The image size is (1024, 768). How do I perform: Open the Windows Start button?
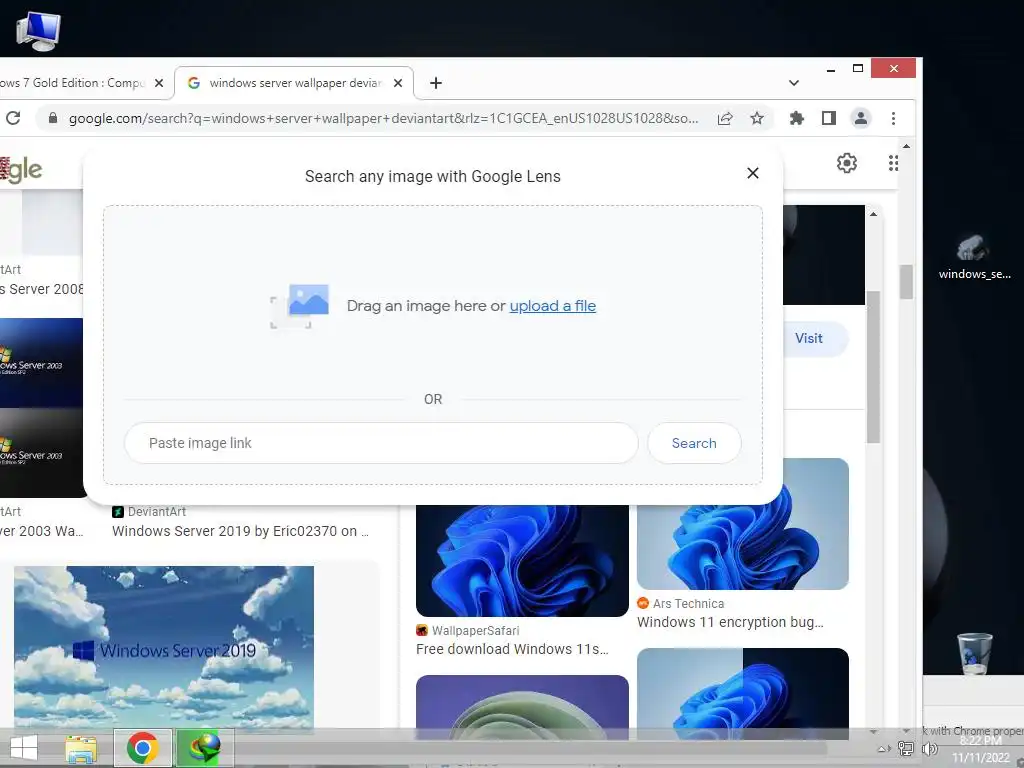point(24,748)
